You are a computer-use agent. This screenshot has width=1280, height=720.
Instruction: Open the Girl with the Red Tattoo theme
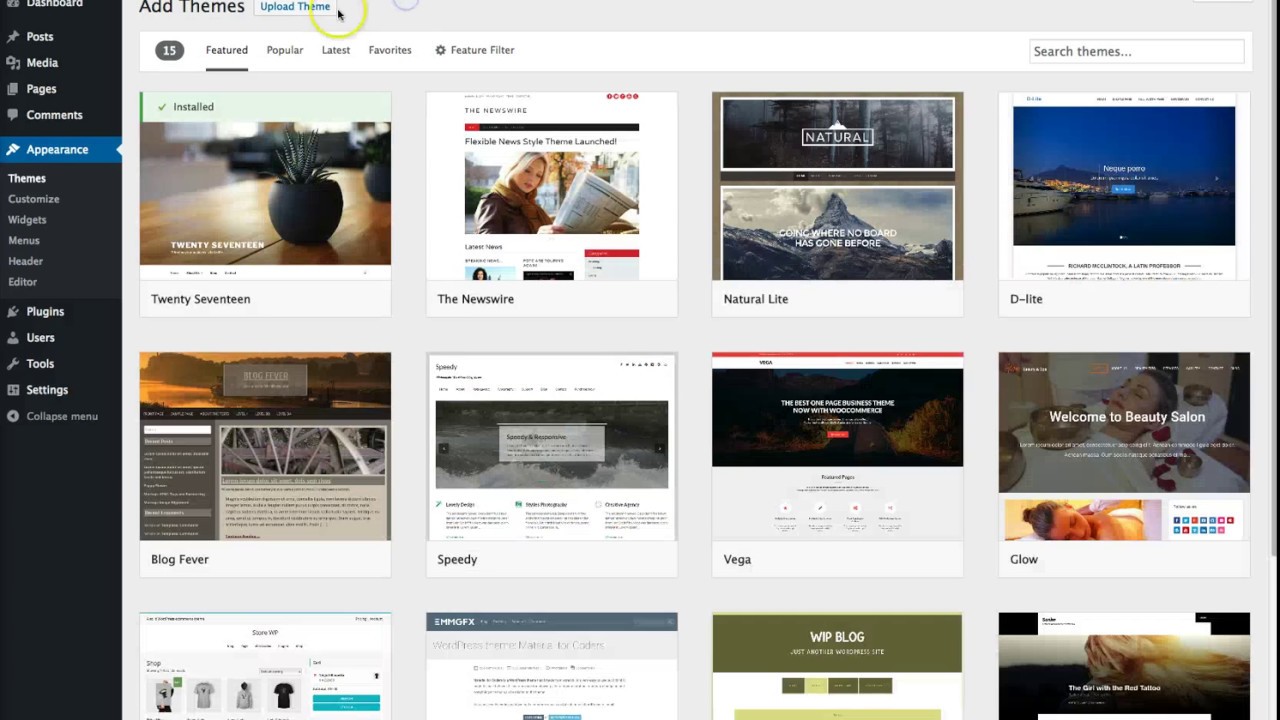pyautogui.click(x=1124, y=666)
